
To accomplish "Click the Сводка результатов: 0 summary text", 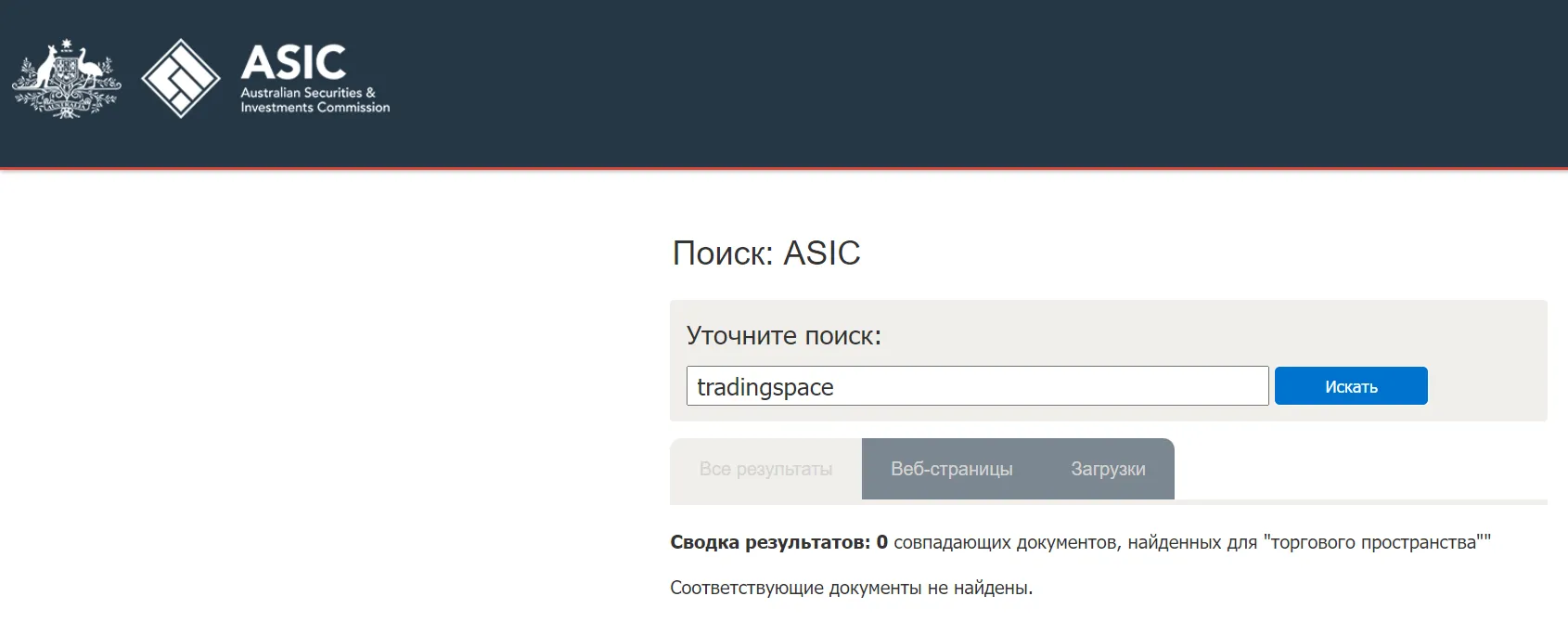I will point(778,542).
